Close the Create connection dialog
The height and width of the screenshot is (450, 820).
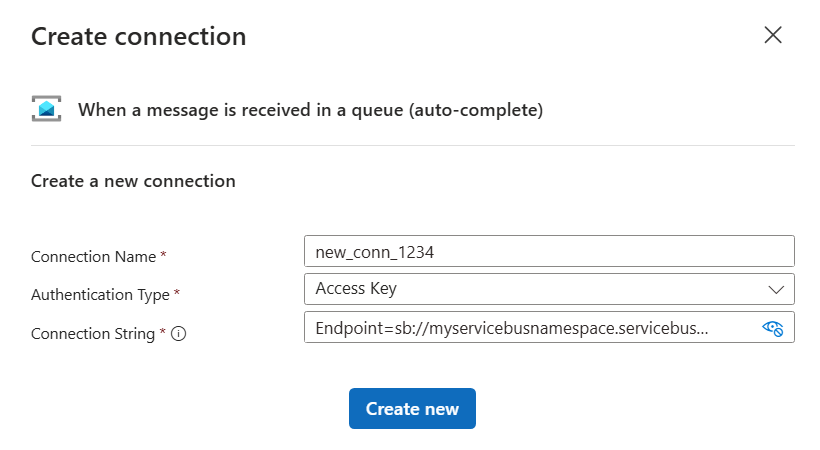point(773,36)
